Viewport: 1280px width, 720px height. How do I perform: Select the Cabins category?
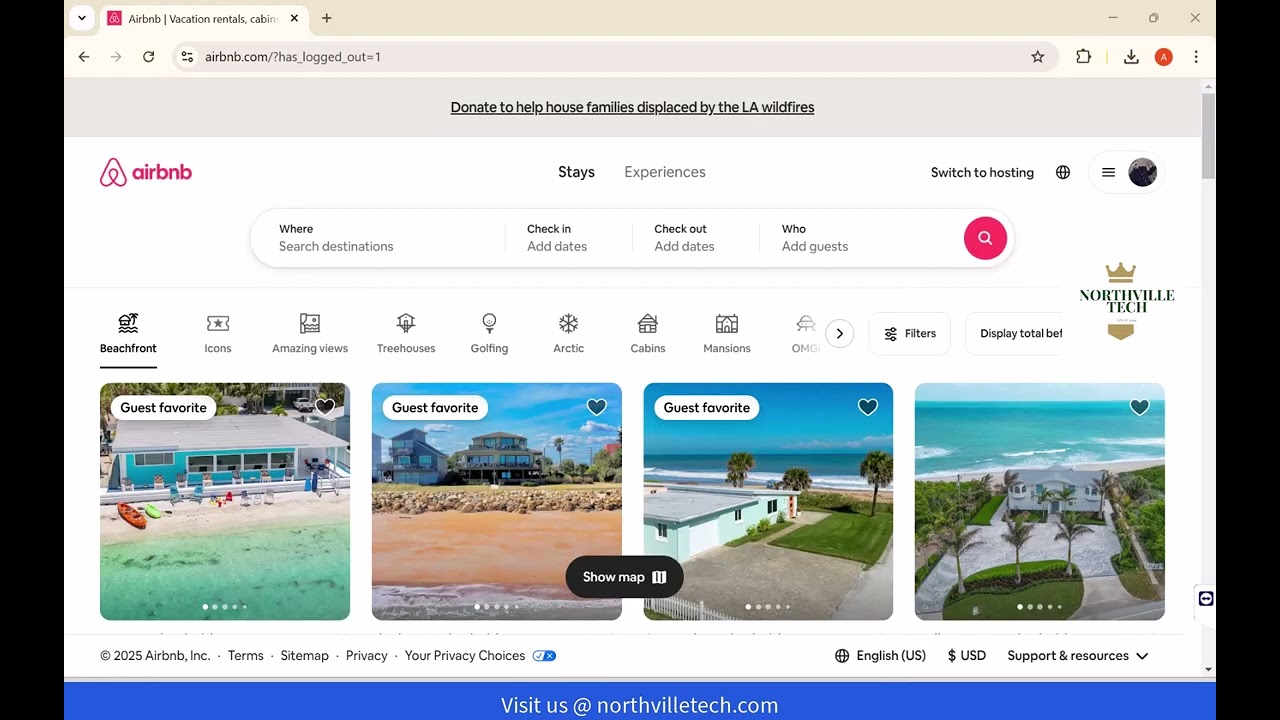click(x=648, y=334)
